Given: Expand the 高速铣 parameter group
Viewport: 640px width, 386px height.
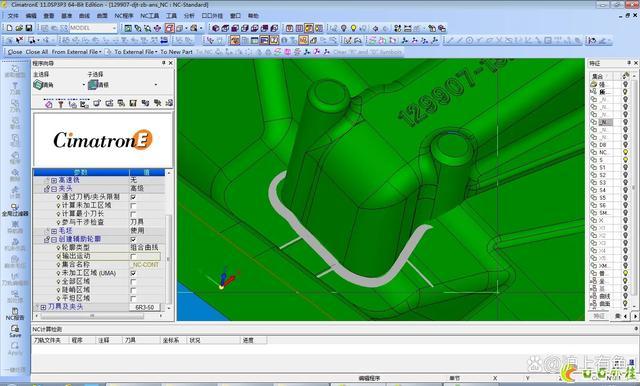Looking at the screenshot, I should tap(54, 180).
